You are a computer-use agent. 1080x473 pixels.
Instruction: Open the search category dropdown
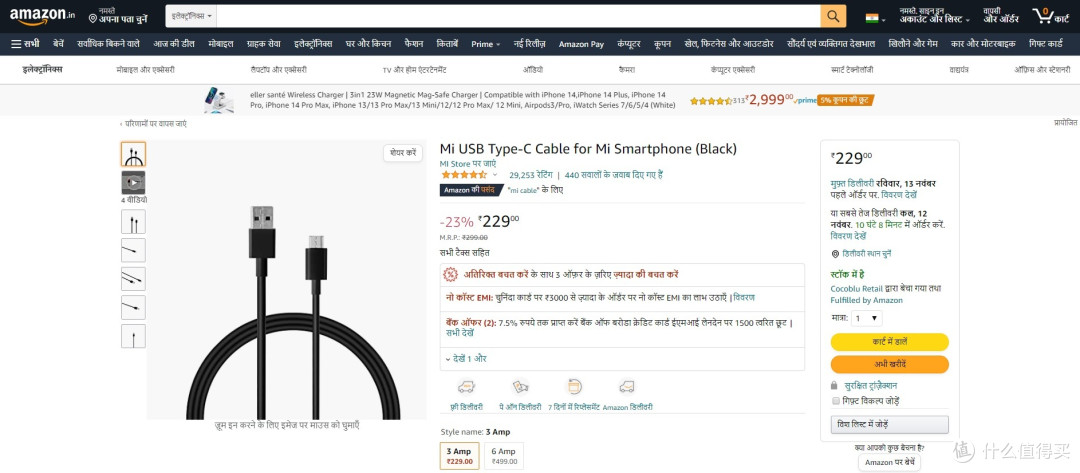click(x=191, y=16)
